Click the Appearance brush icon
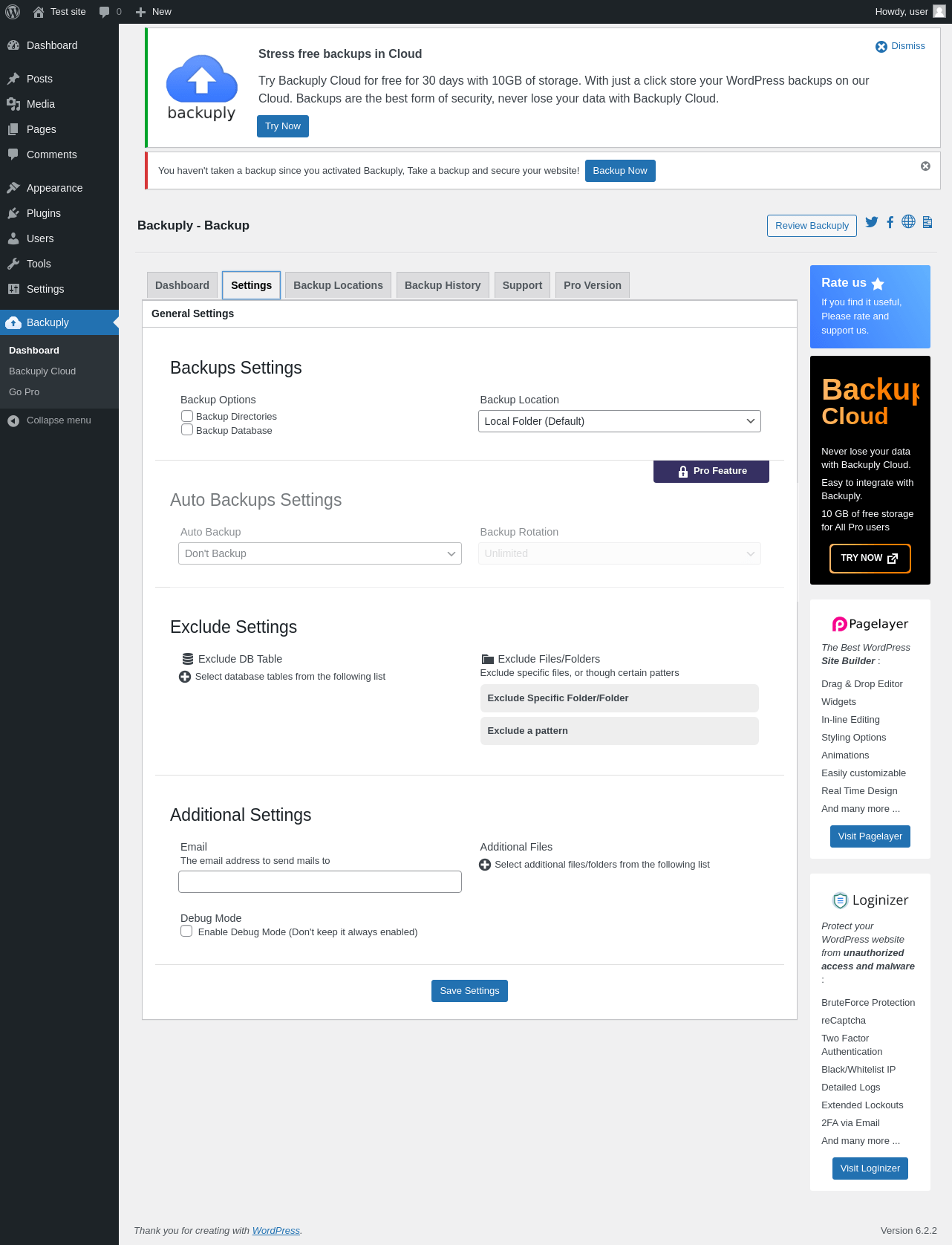 point(13,188)
